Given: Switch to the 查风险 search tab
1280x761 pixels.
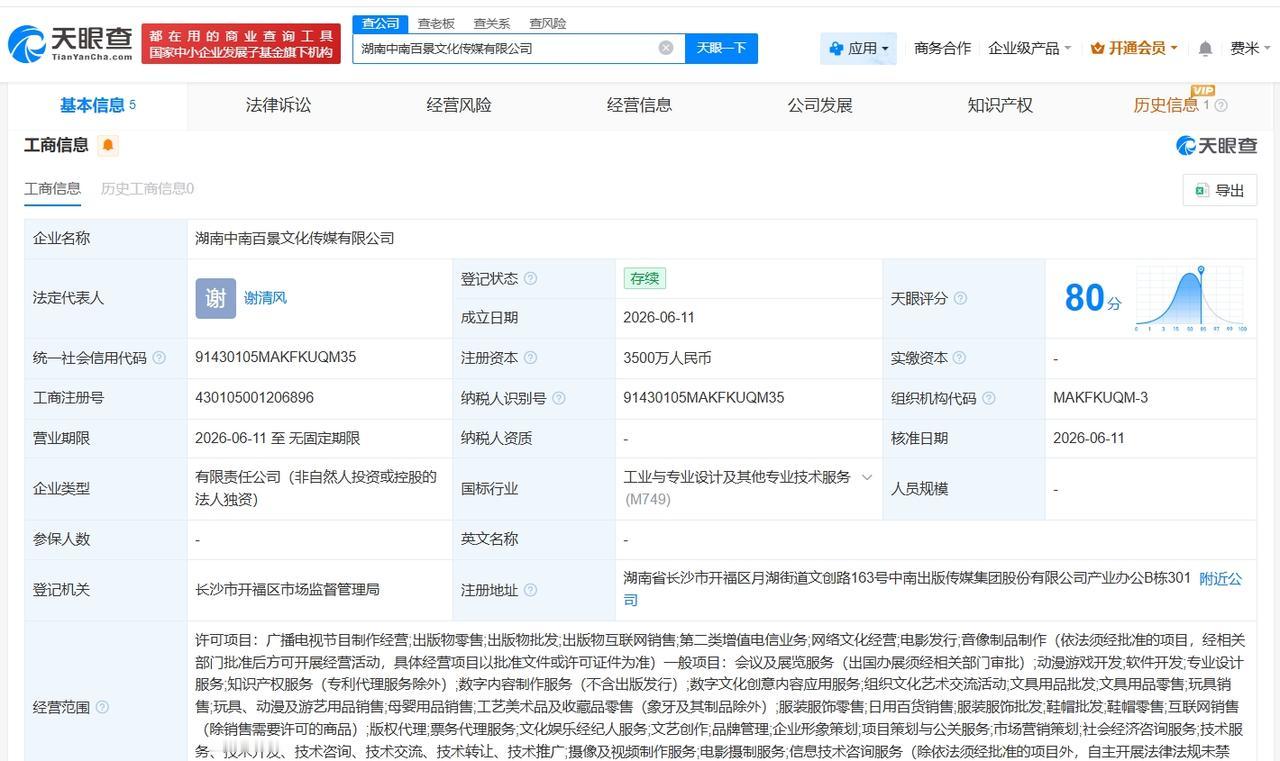Looking at the screenshot, I should click(x=547, y=23).
